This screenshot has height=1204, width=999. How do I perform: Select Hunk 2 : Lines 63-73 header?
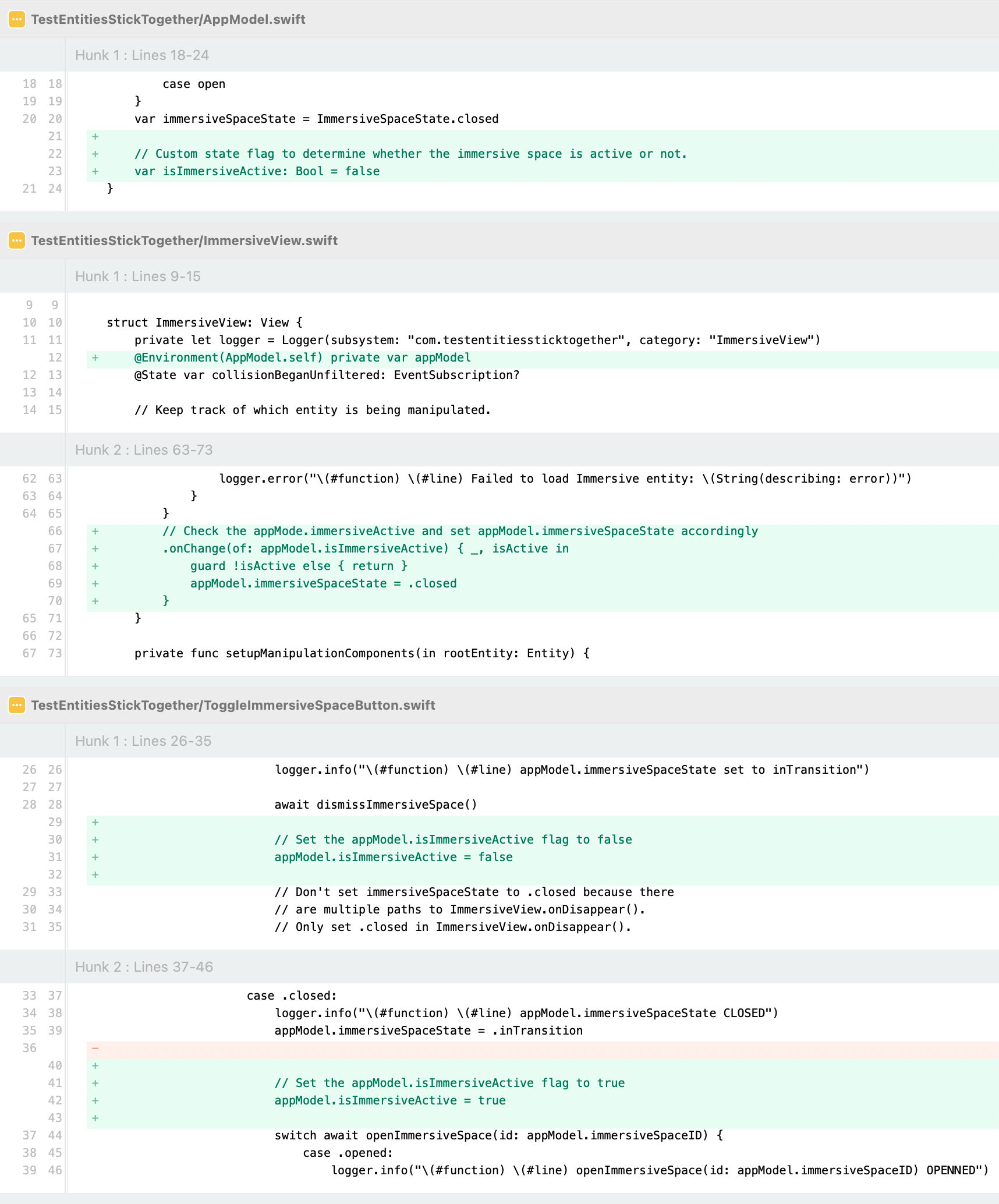click(x=144, y=450)
